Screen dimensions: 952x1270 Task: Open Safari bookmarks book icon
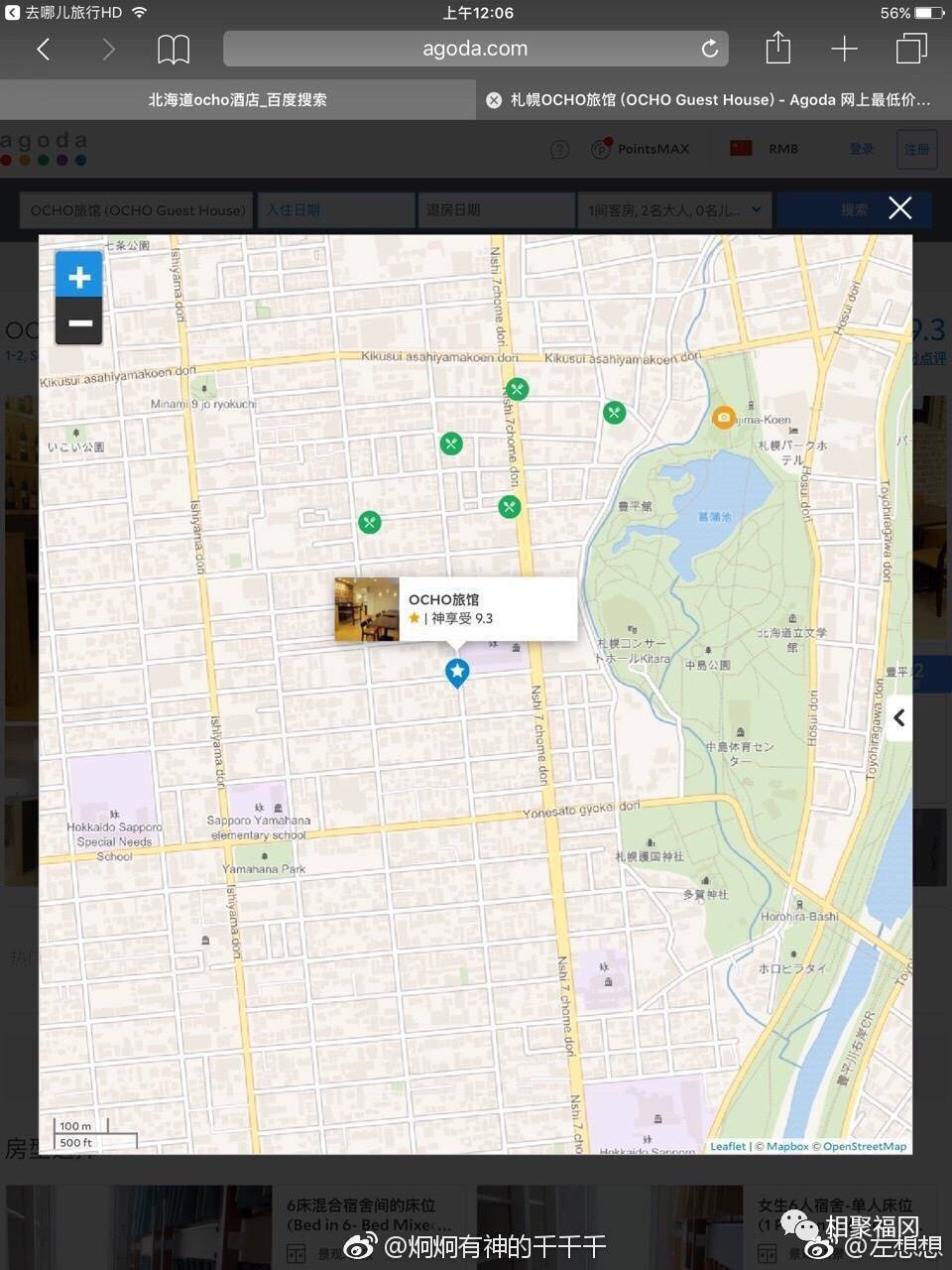coord(174,49)
